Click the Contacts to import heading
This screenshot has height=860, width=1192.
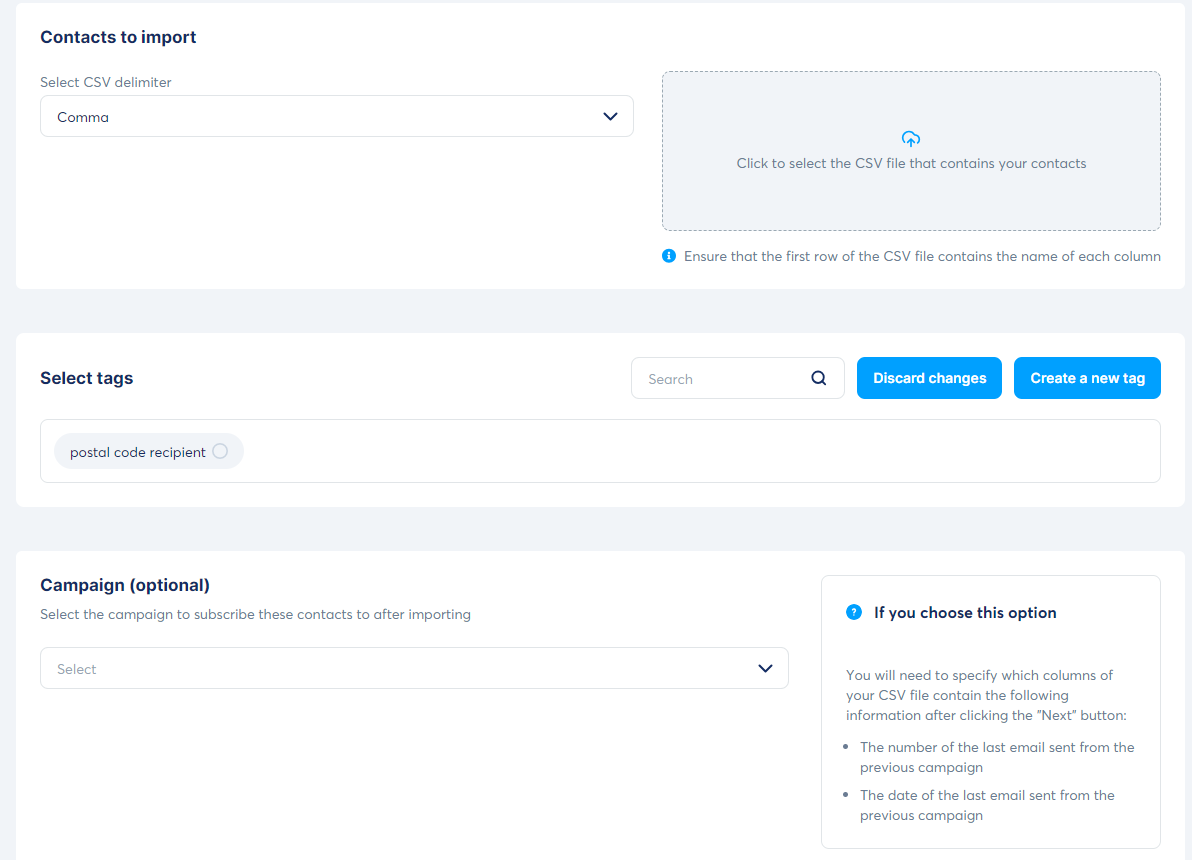tap(118, 37)
